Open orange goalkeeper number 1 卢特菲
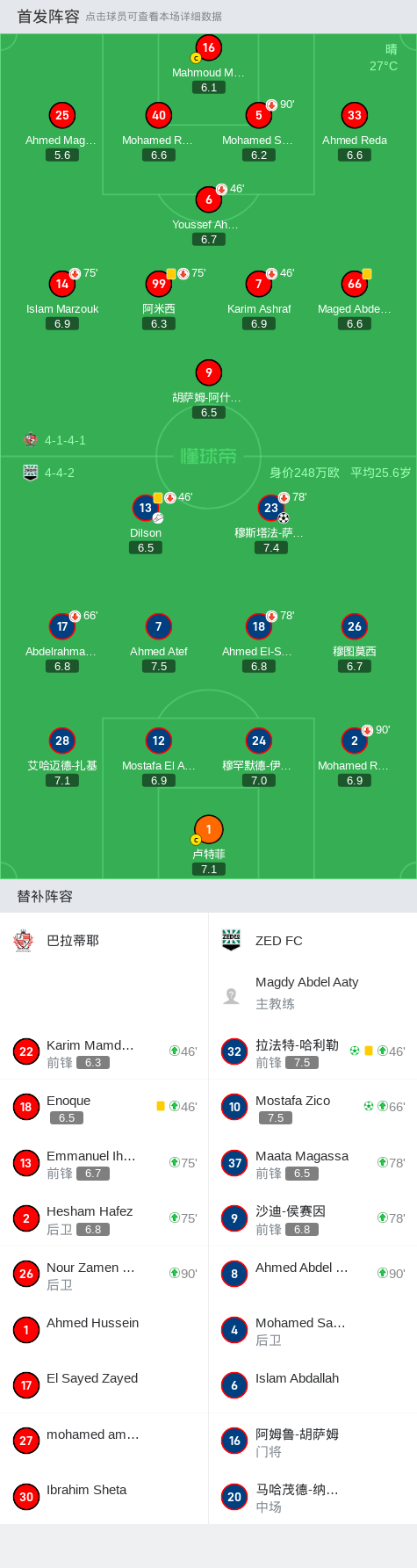 click(x=208, y=829)
